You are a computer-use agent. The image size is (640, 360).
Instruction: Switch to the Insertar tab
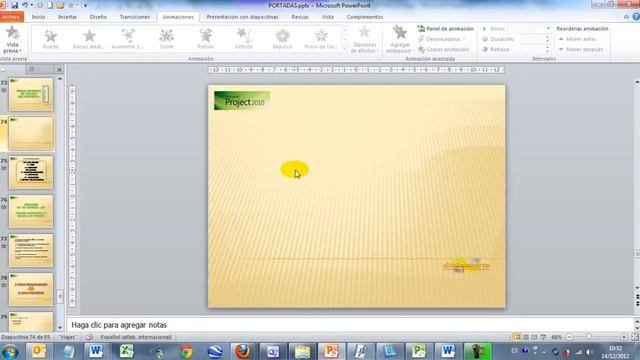(67, 17)
